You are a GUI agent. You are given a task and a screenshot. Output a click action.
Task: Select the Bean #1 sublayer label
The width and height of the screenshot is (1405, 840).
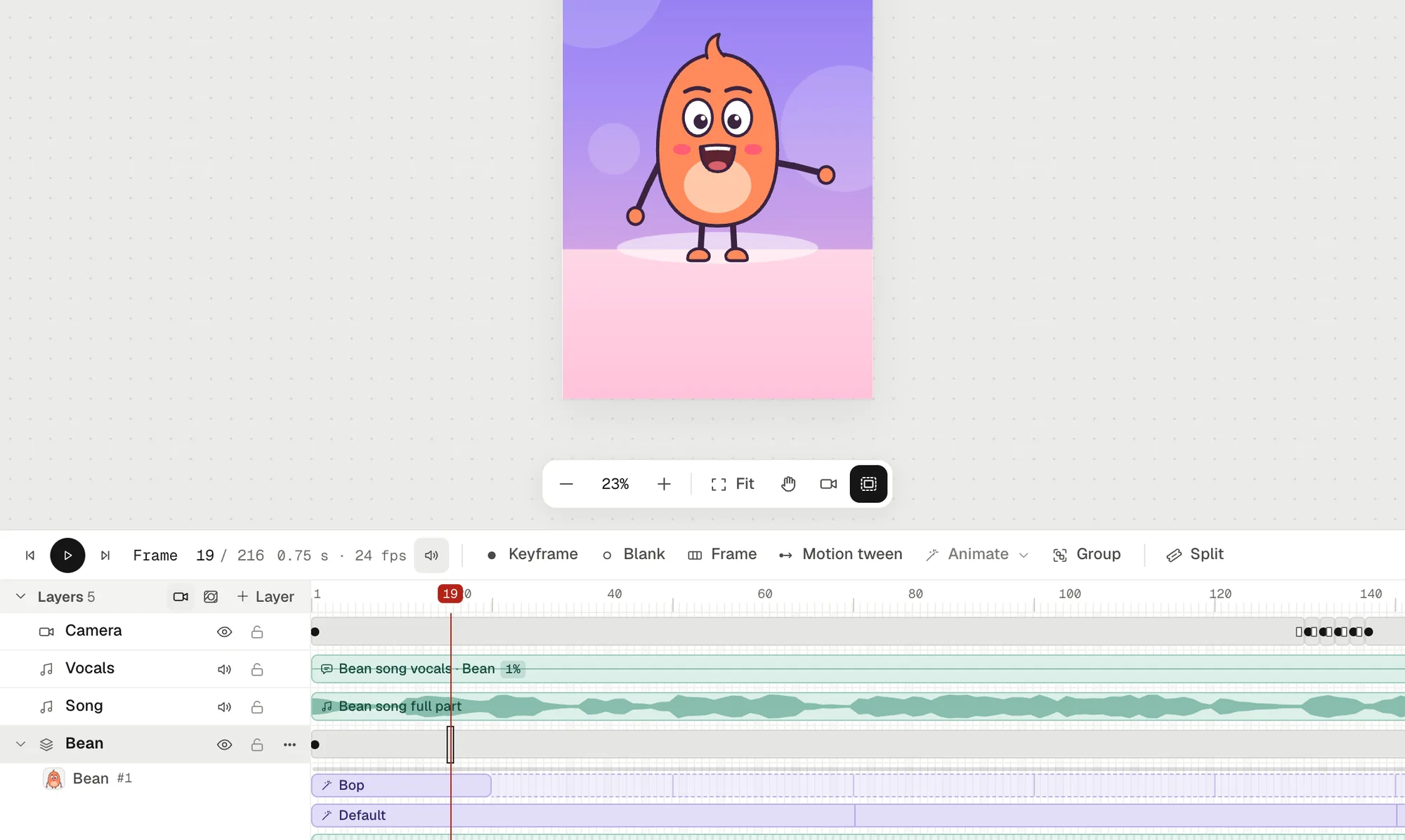pyautogui.click(x=103, y=778)
